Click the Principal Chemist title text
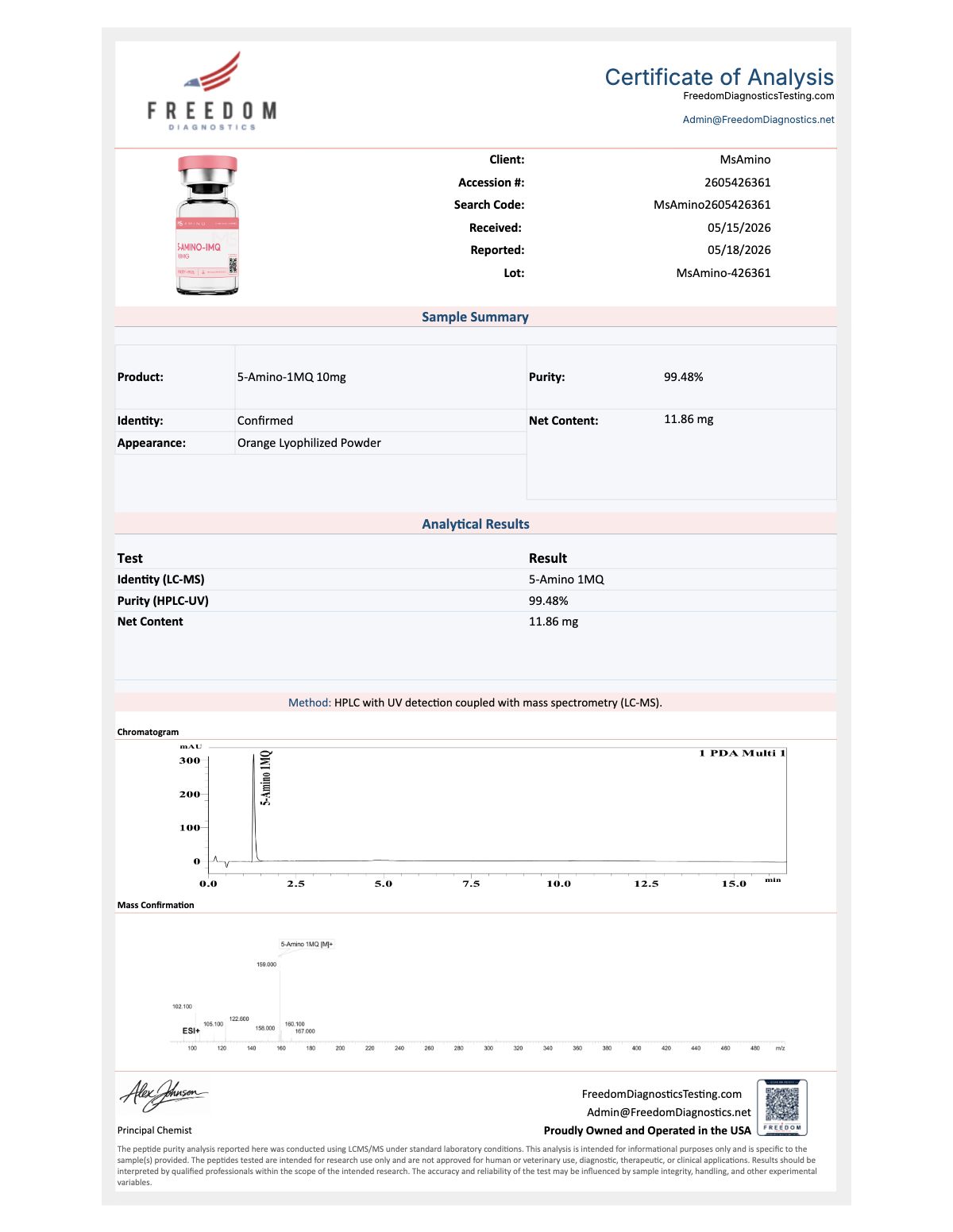The width and height of the screenshot is (953, 1232). click(x=155, y=1130)
